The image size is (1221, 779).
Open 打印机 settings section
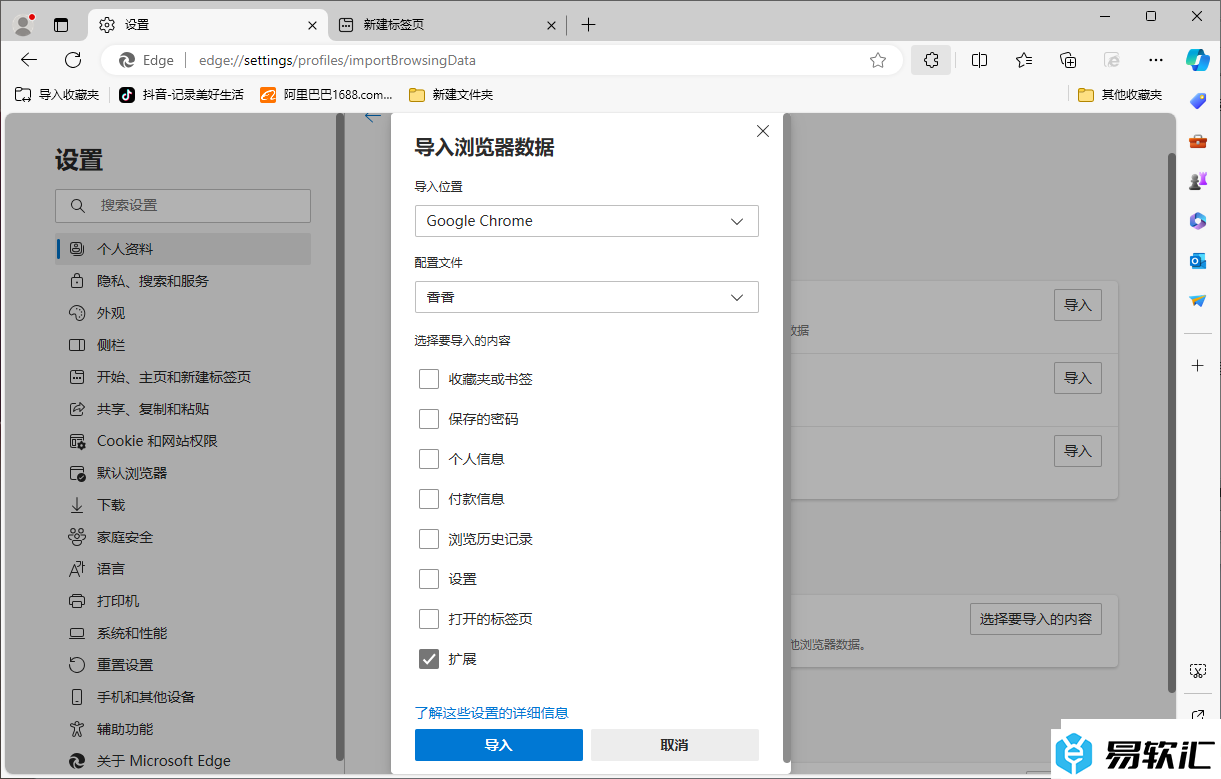pyautogui.click(x=183, y=601)
